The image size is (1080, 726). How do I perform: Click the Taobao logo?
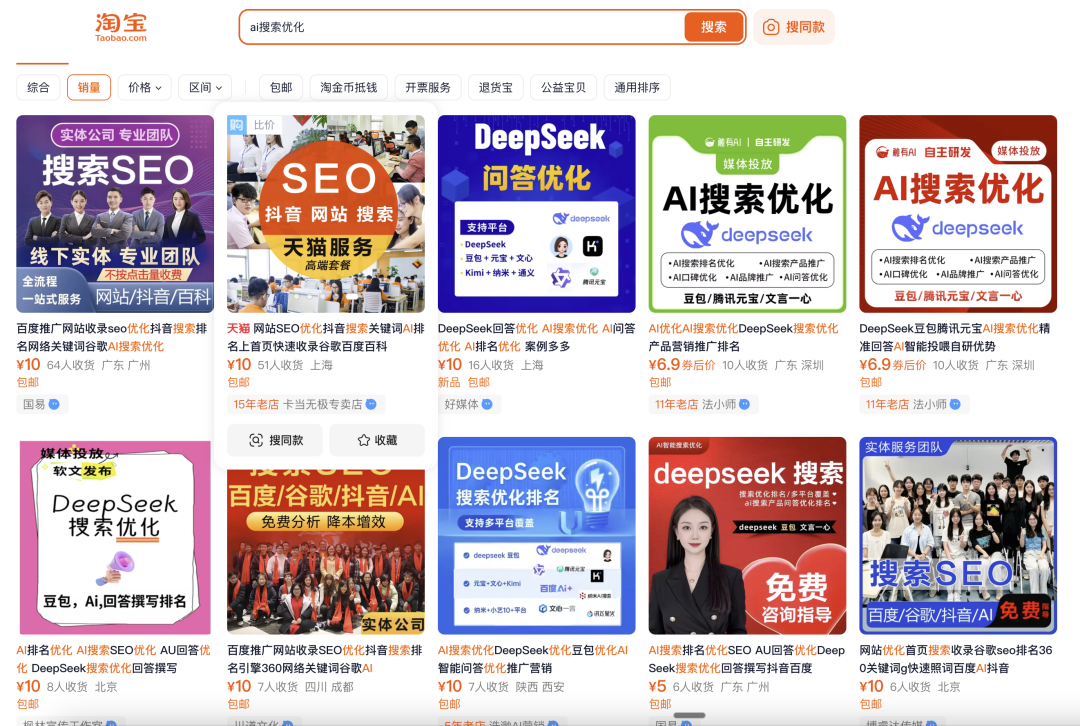pyautogui.click(x=121, y=28)
